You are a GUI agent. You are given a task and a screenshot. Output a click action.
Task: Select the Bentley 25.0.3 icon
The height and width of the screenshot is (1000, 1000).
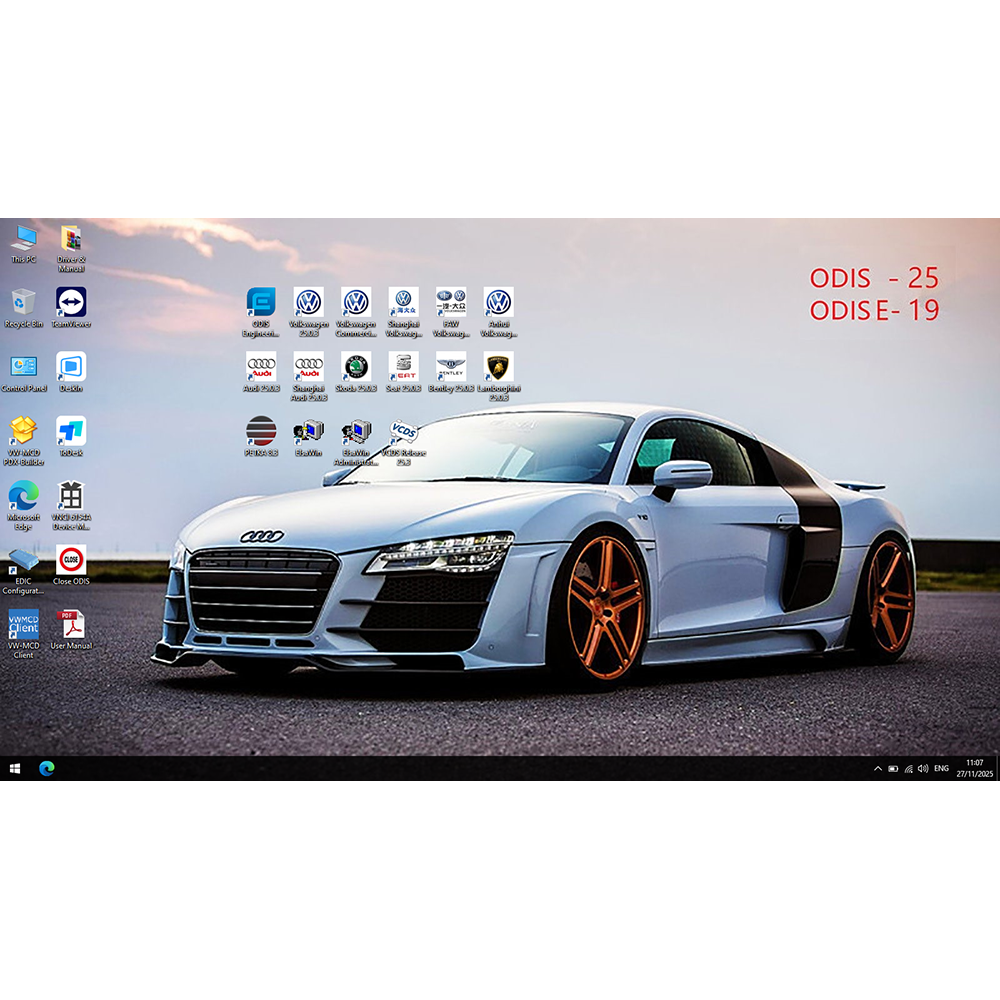click(x=451, y=367)
